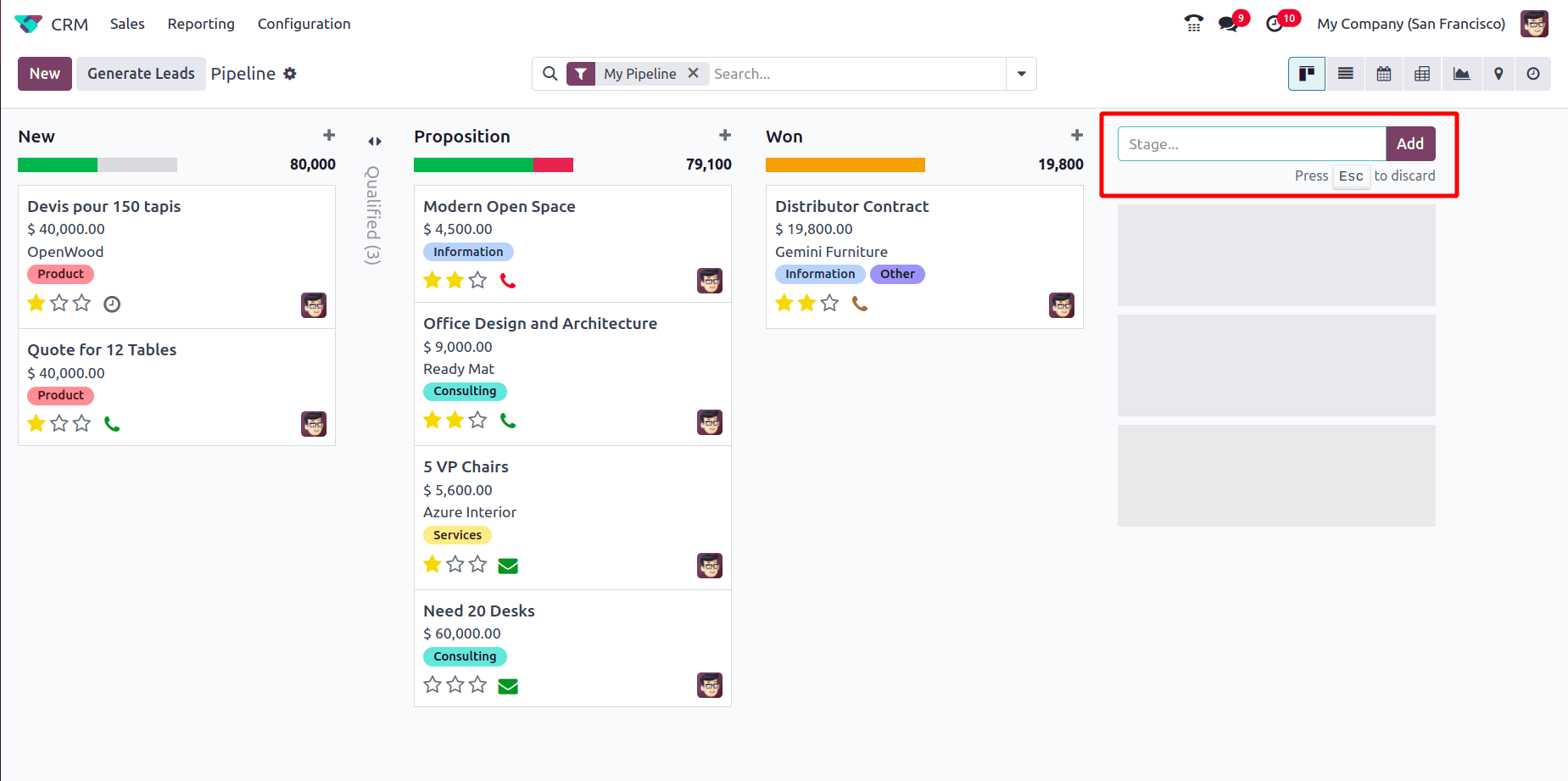Viewport: 1568px width, 781px height.
Task: Open the VoIP phone icon in header
Action: [x=1194, y=24]
